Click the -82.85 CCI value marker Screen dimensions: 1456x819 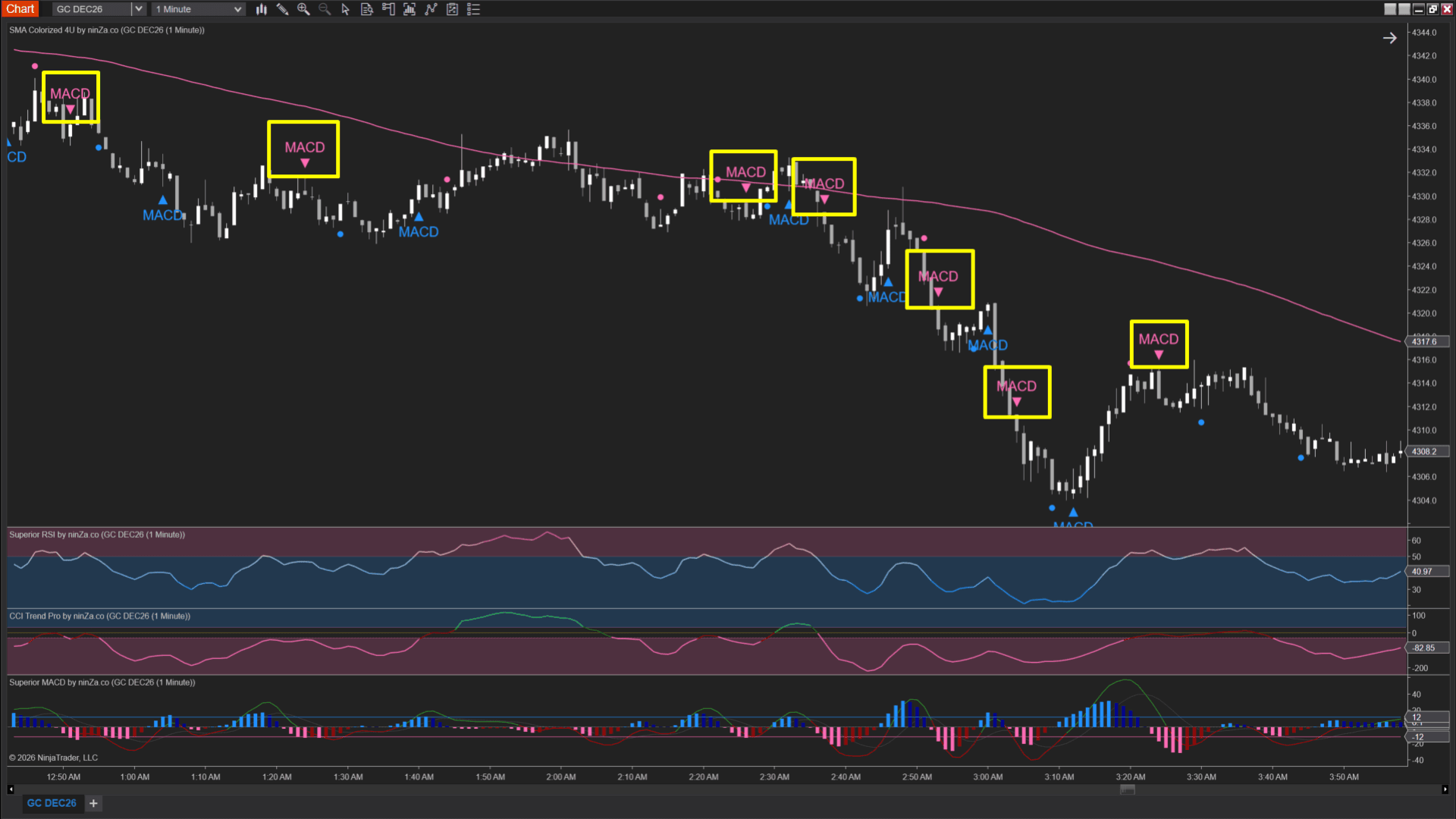[x=1427, y=648]
